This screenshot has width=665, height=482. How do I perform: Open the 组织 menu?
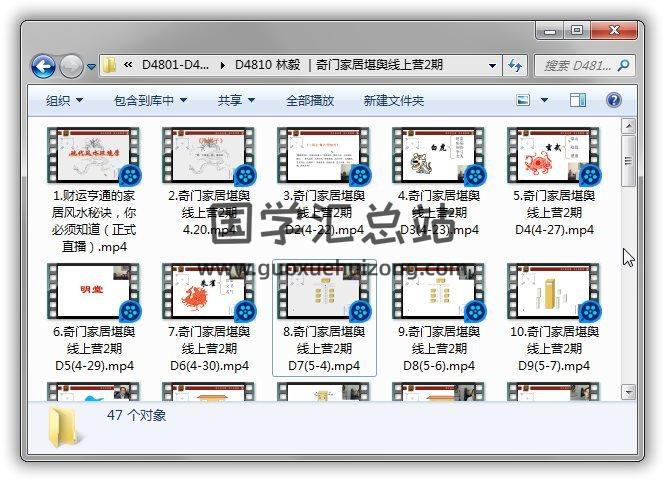point(64,100)
